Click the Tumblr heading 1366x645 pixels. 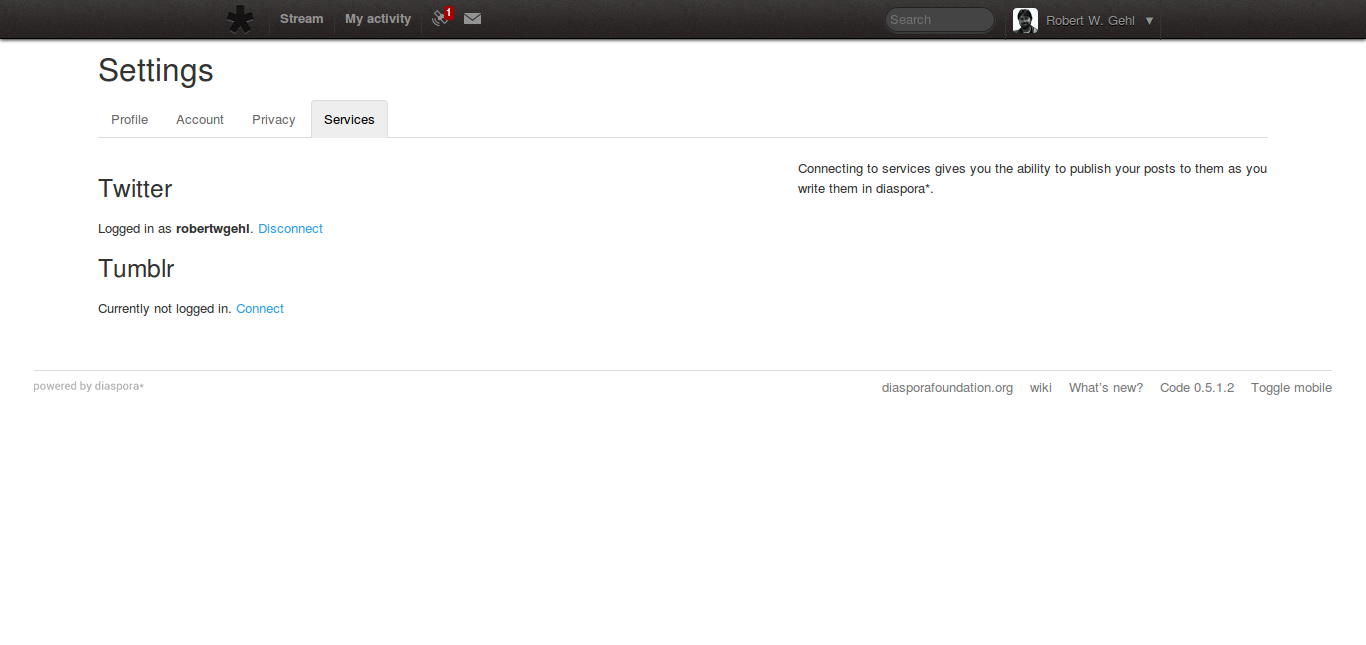point(136,269)
